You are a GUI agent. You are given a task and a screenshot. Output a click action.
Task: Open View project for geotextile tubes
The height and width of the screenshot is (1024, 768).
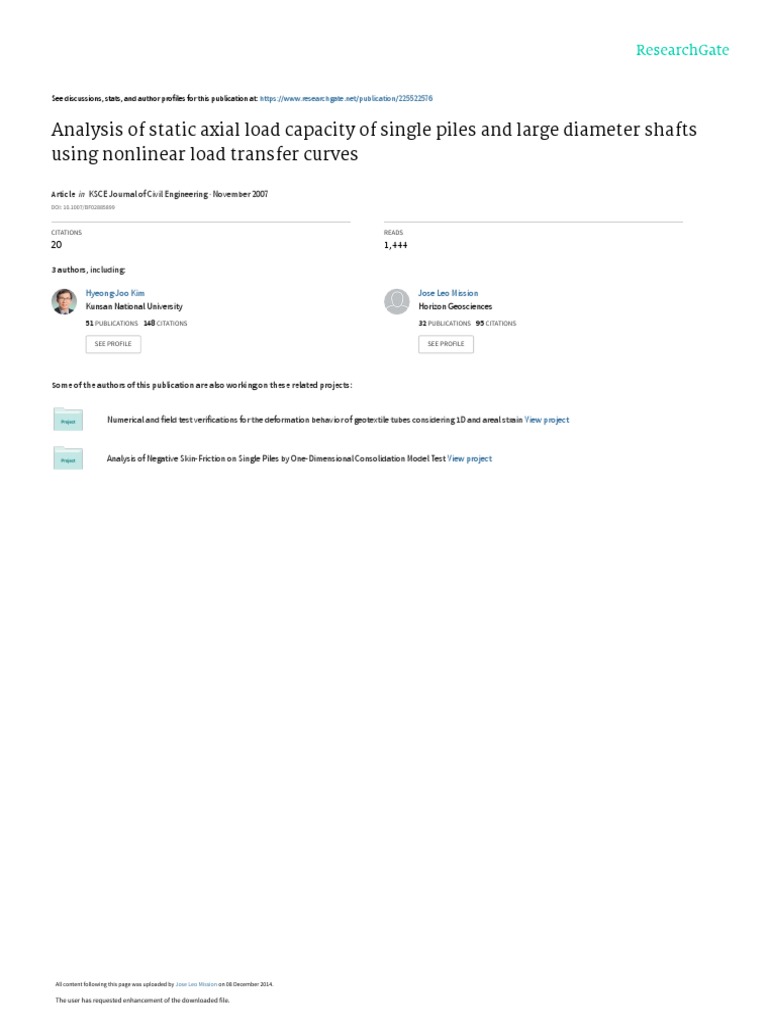point(547,420)
